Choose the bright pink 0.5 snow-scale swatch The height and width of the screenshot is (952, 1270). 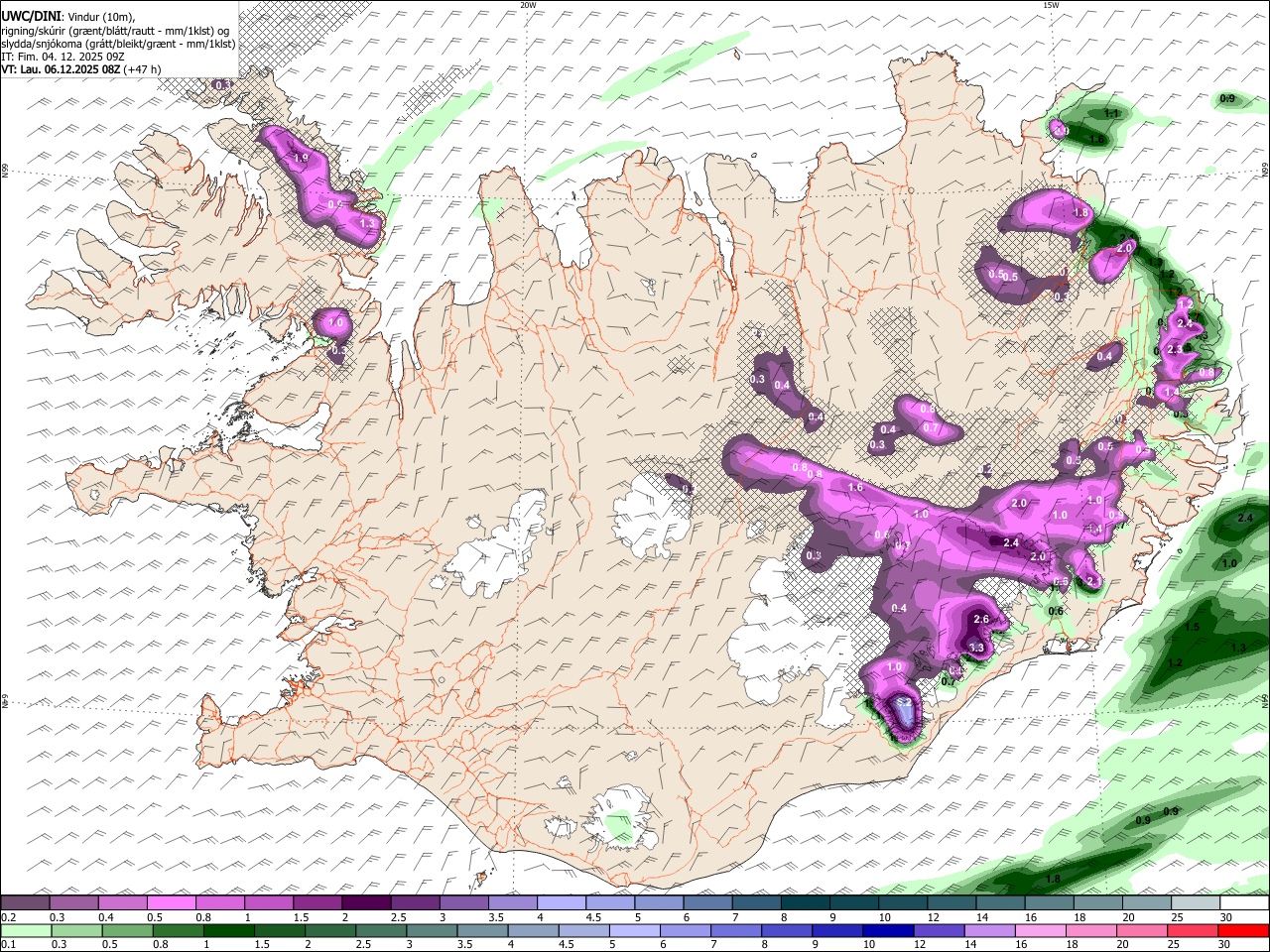click(171, 903)
